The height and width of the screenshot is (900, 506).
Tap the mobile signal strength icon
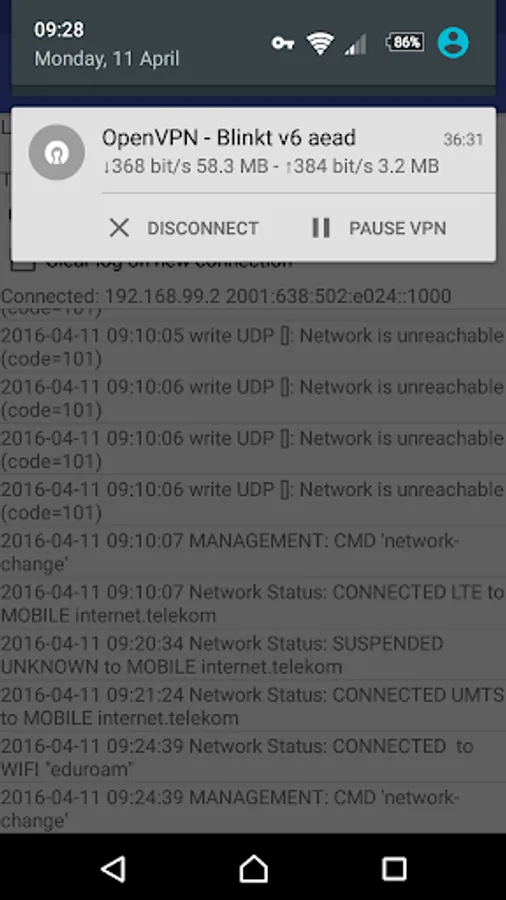coord(355,44)
